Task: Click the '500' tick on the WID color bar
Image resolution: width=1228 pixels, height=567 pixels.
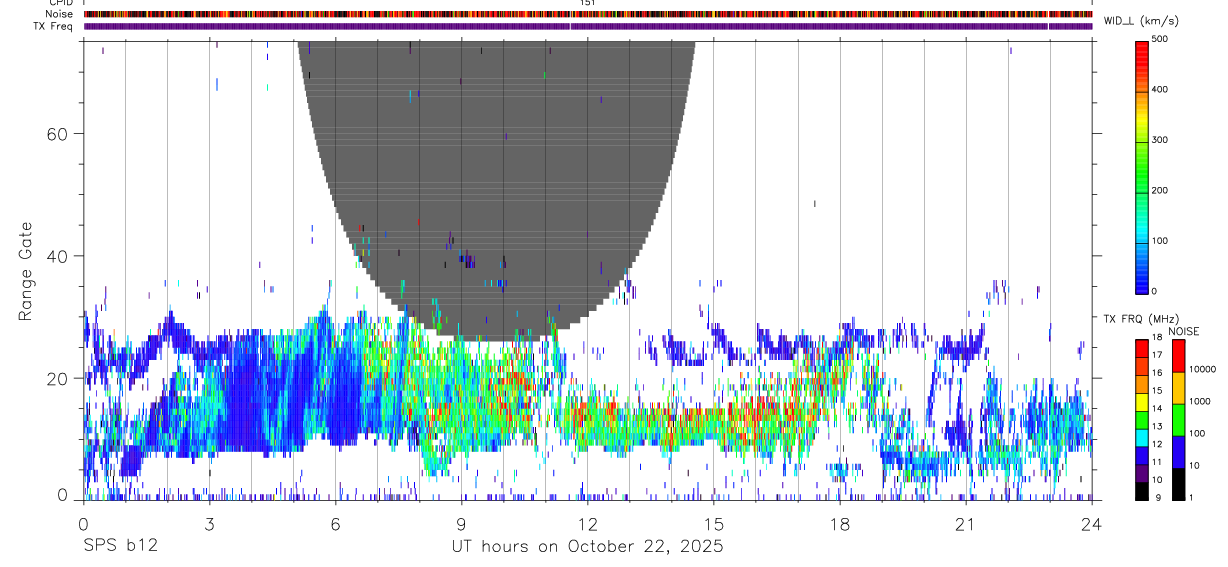Action: tap(1160, 39)
